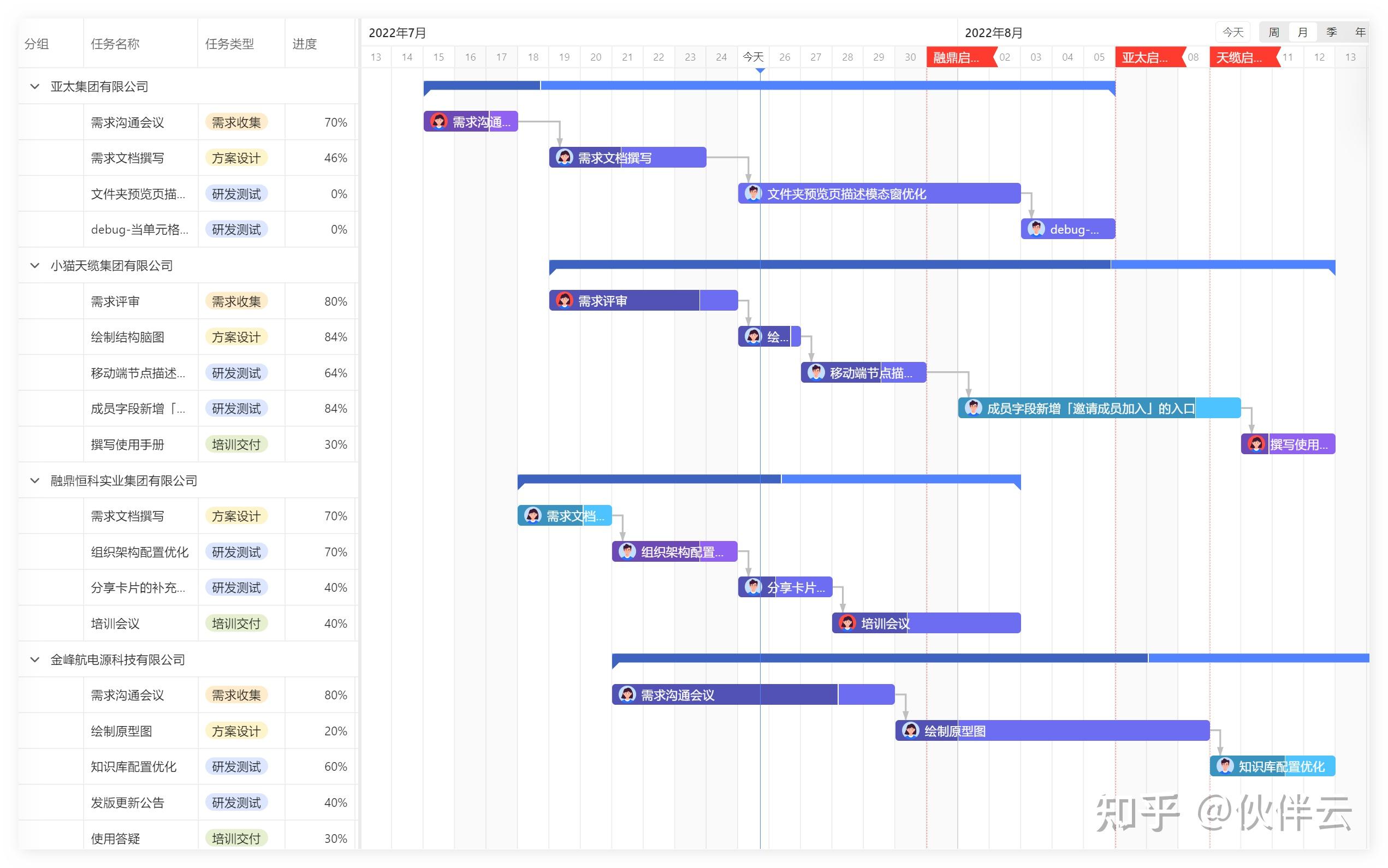Select the 分享卡片的补充... task name cell

pyautogui.click(x=141, y=588)
